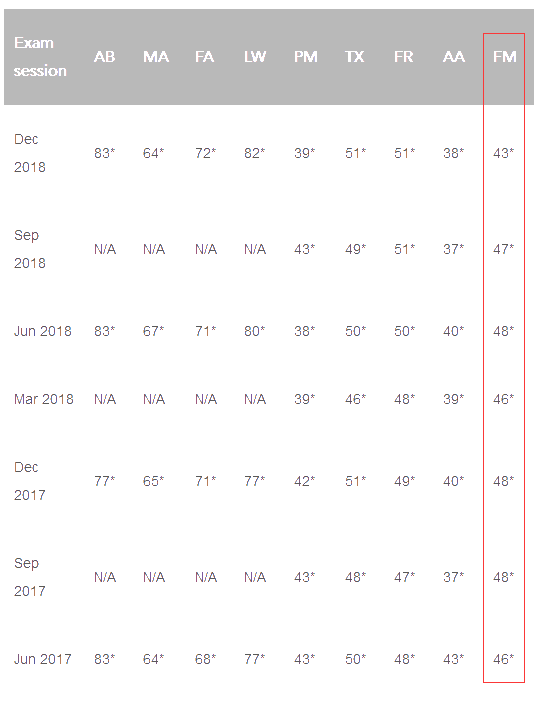Click MA value 67* for Jun 2018
Screen dimensions: 543x710
click(x=154, y=331)
